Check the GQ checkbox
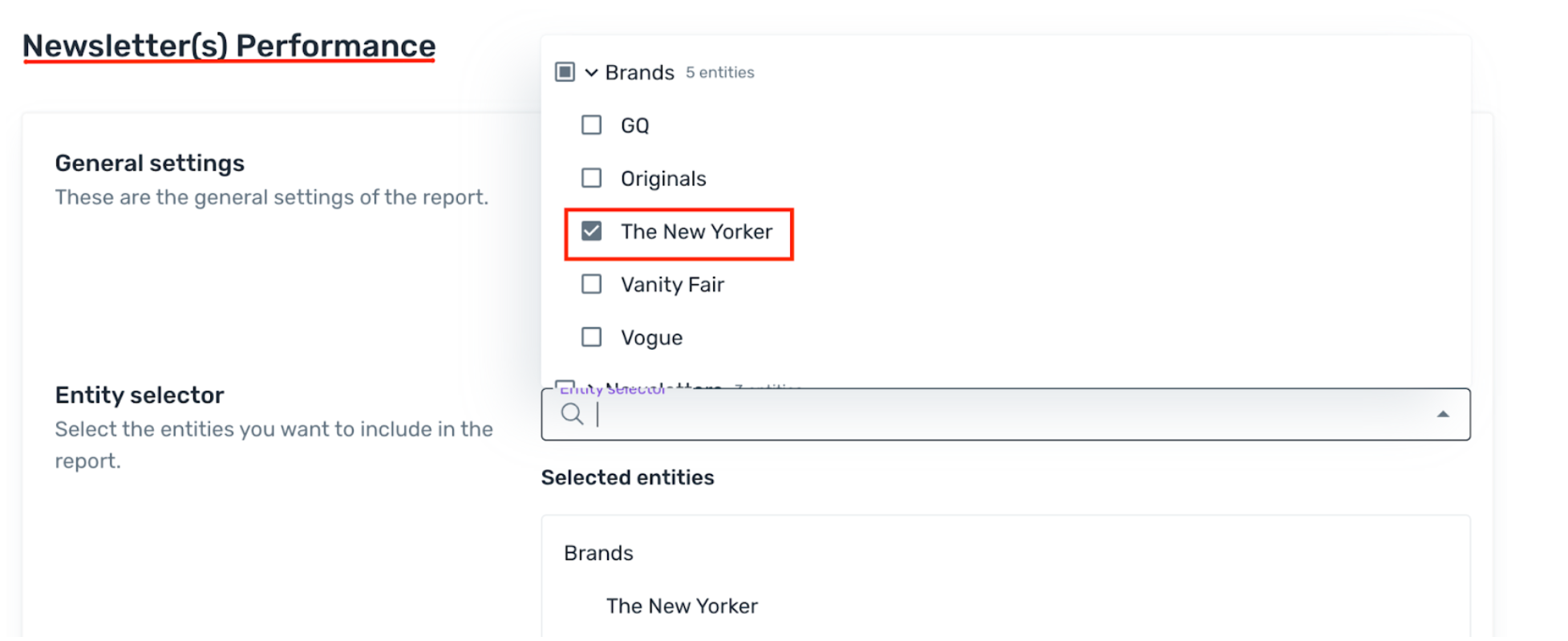Image resolution: width=1568 pixels, height=641 pixels. click(591, 125)
